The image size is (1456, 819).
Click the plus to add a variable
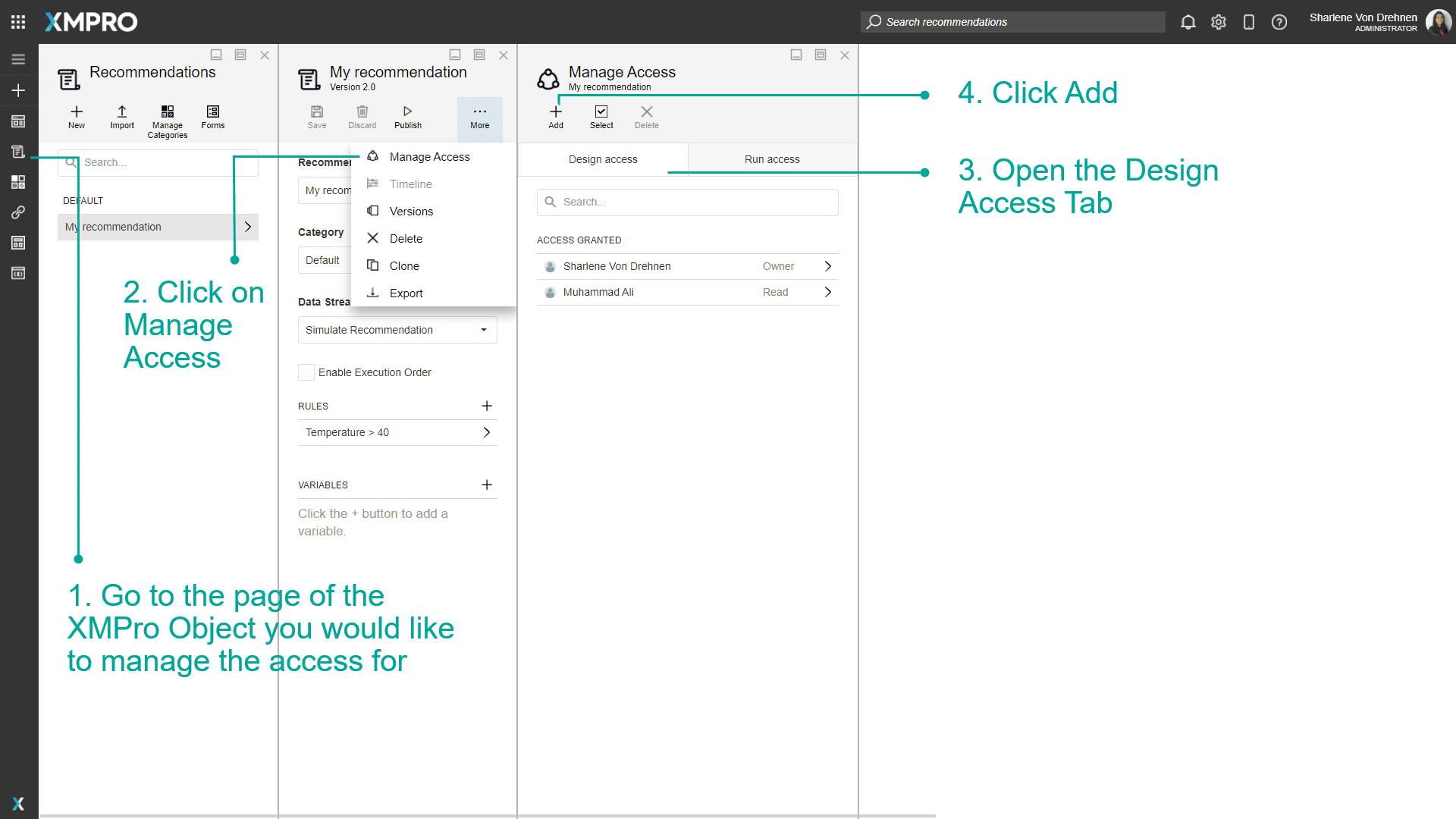click(x=486, y=485)
